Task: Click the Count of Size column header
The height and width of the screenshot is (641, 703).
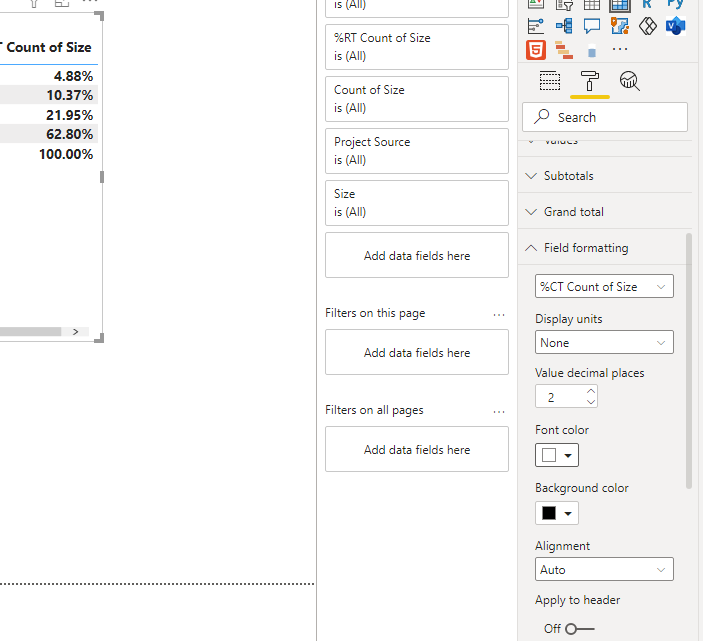Action: pos(48,48)
